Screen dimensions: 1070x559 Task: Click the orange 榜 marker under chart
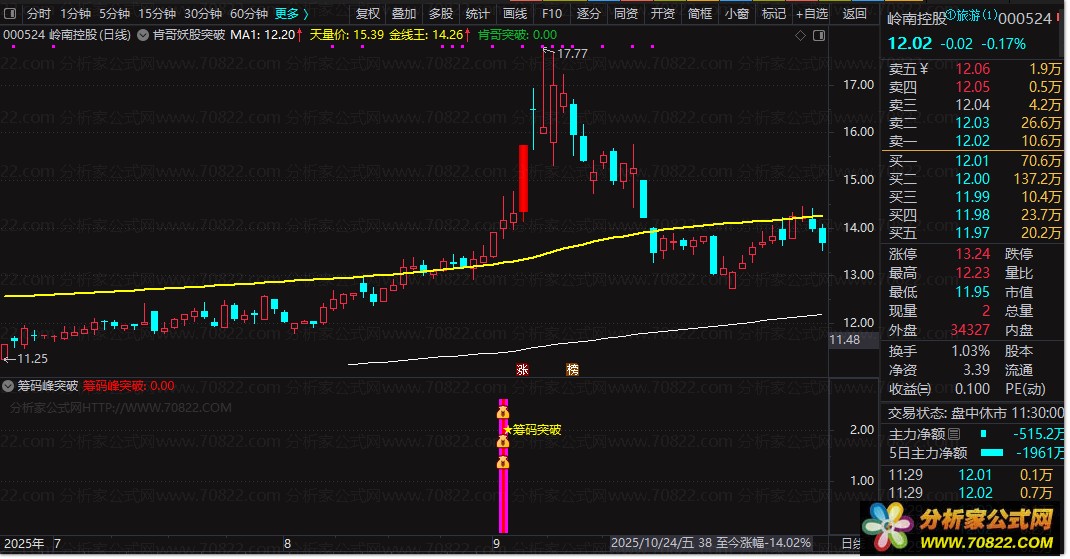(x=573, y=370)
